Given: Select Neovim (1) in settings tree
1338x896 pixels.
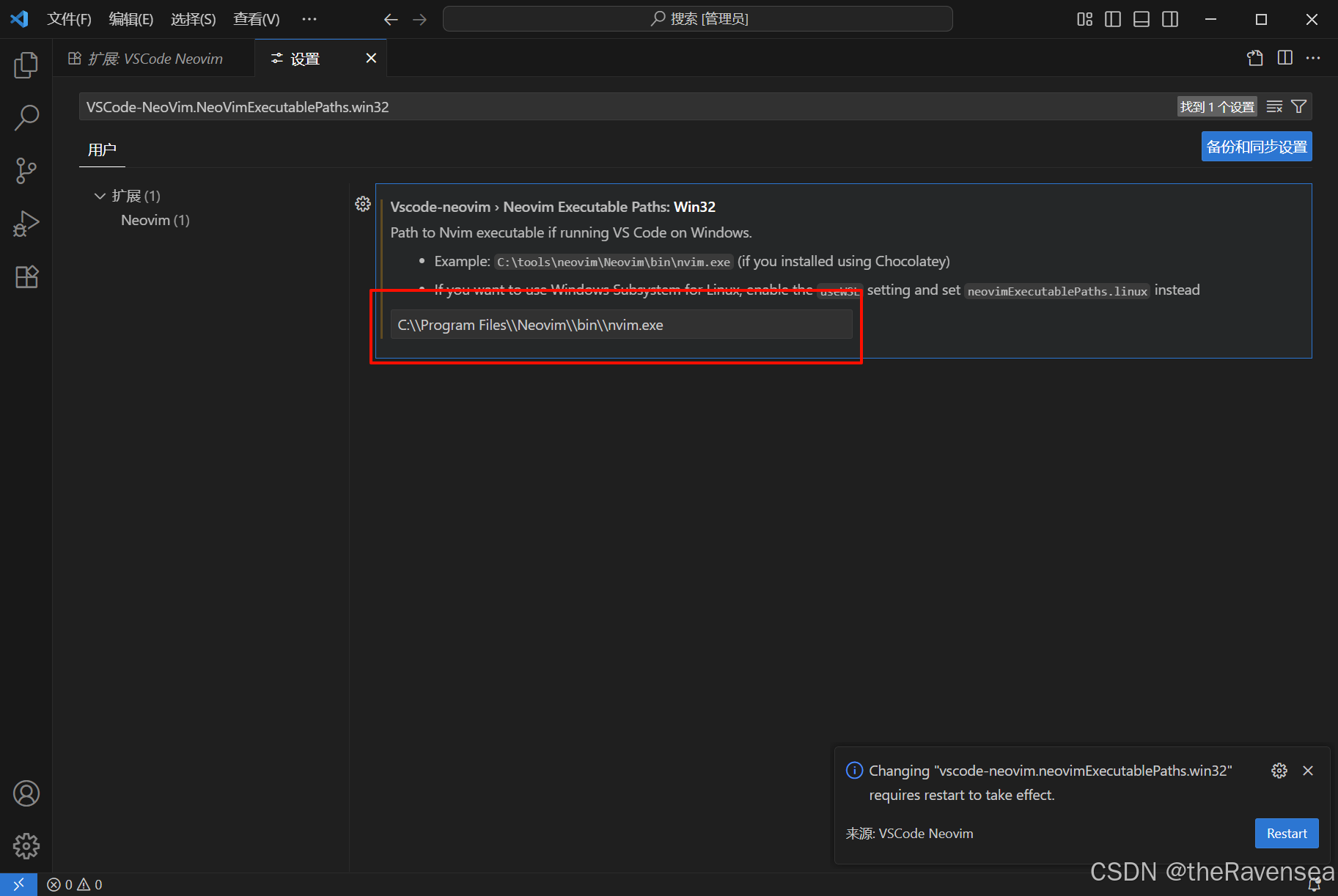Looking at the screenshot, I should 155,220.
